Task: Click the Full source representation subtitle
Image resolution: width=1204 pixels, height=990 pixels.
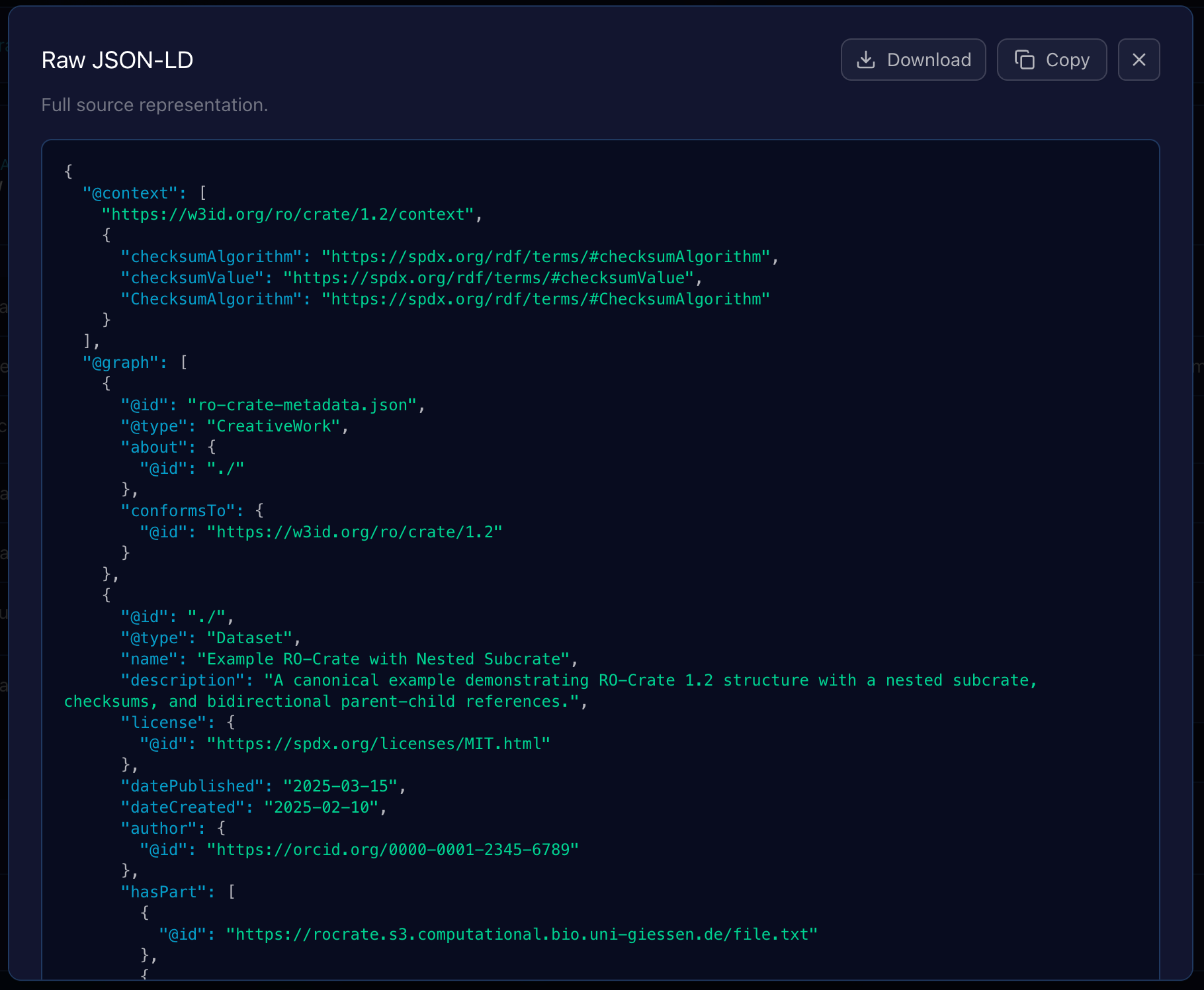Action: [155, 105]
